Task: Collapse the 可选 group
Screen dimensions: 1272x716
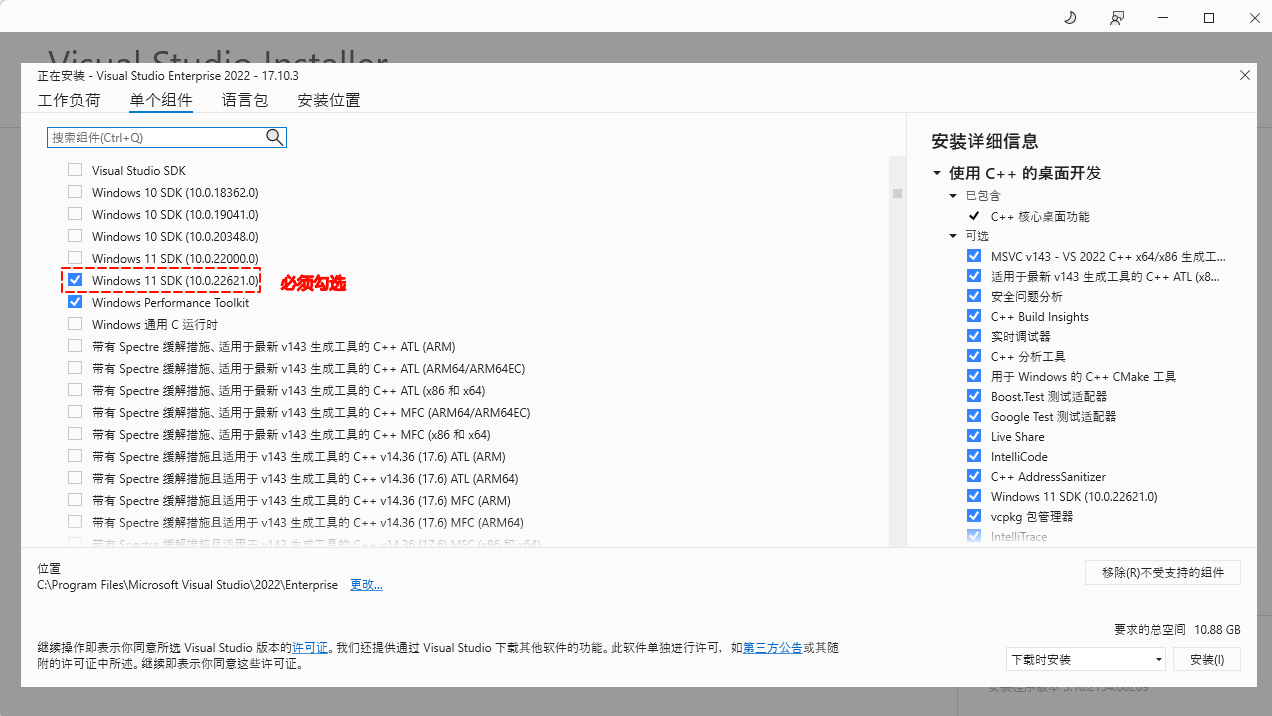Action: [x=953, y=235]
